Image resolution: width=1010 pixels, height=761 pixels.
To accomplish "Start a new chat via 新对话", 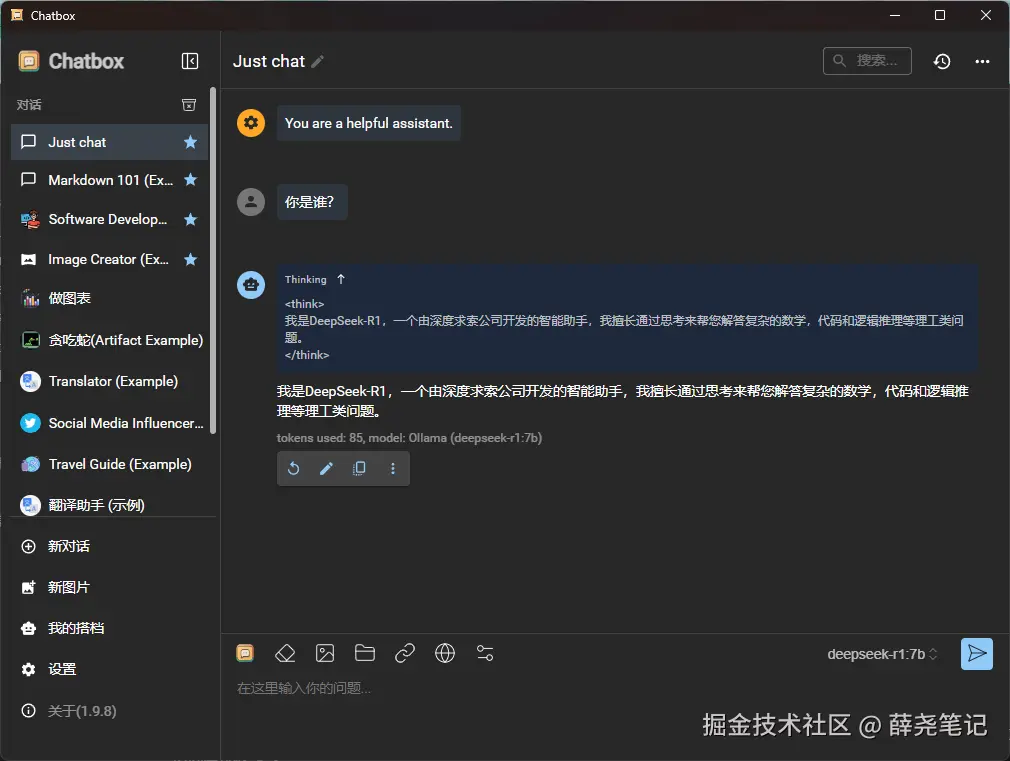I will [x=110, y=546].
